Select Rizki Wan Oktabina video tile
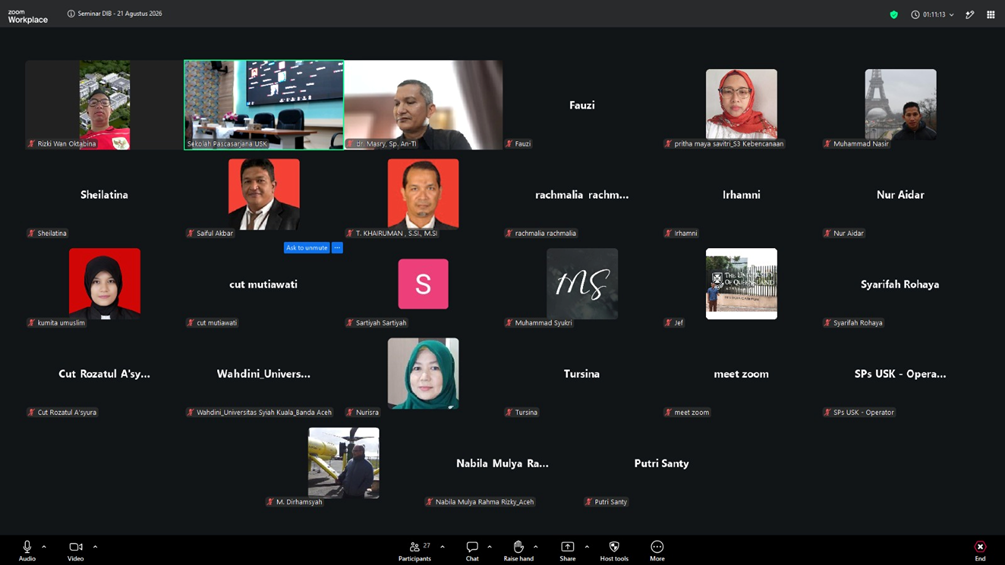This screenshot has height=565, width=1005. [x=104, y=105]
